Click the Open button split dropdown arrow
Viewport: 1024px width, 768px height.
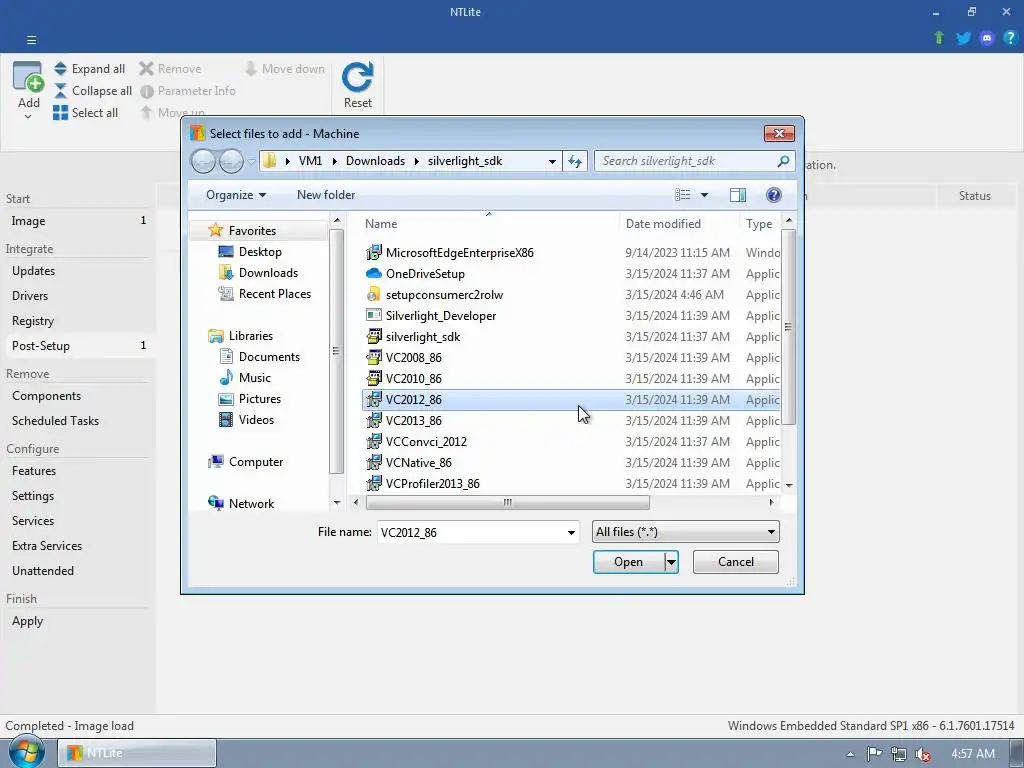(671, 562)
